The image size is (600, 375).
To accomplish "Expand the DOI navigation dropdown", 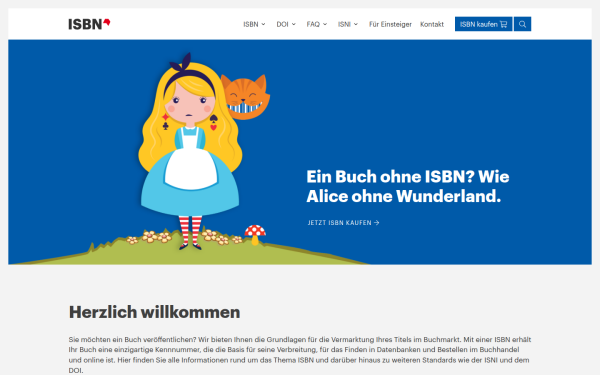I will (286, 24).
